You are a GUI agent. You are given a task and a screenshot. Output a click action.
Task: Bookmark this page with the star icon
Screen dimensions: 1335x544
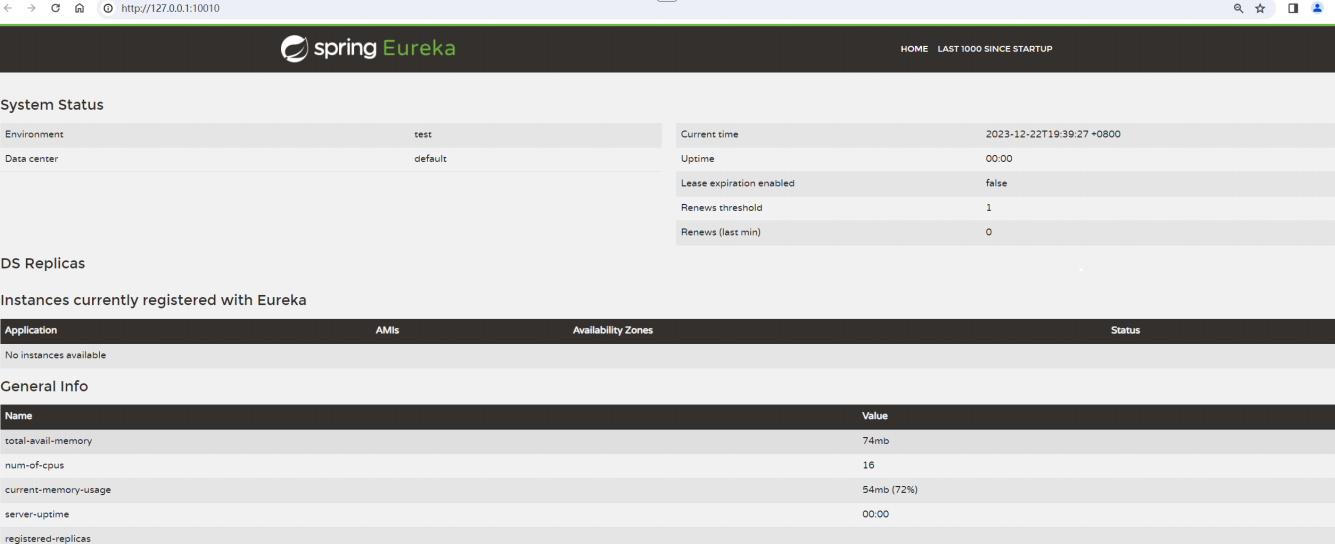click(x=1260, y=8)
